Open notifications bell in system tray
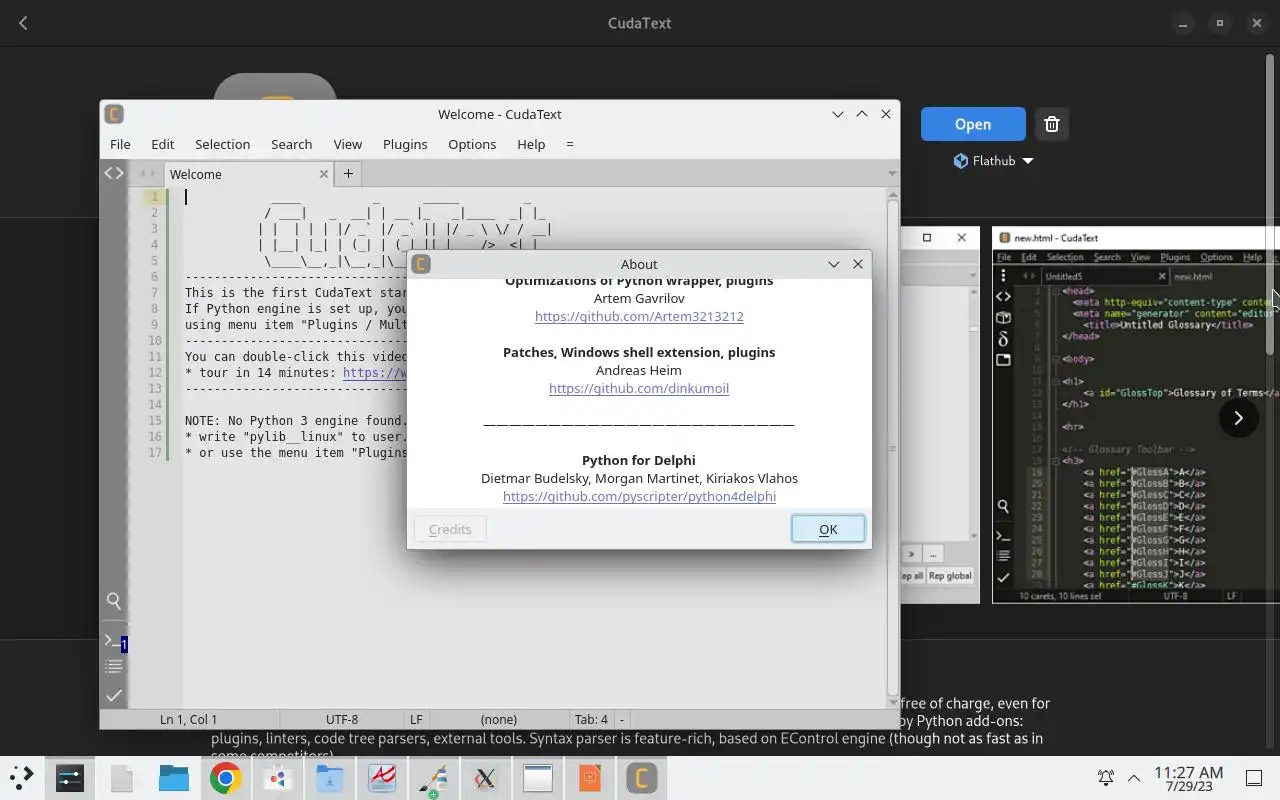The width and height of the screenshot is (1280, 800). point(1106,777)
